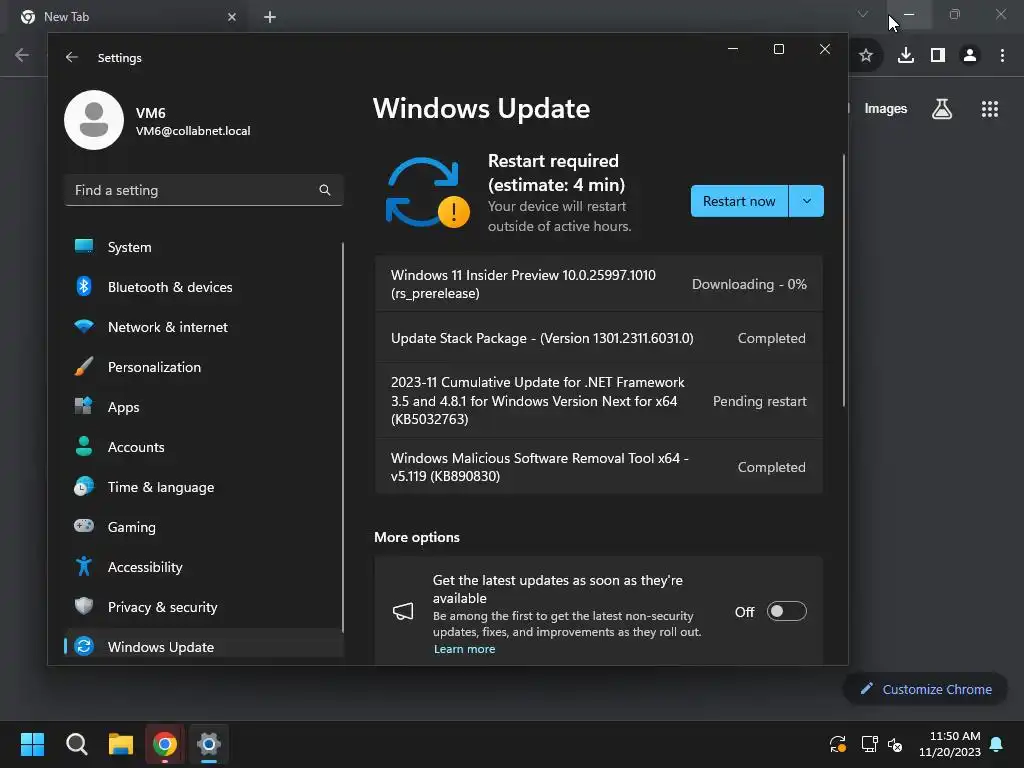Open Network & internet settings
The width and height of the screenshot is (1024, 768).
(x=203, y=327)
